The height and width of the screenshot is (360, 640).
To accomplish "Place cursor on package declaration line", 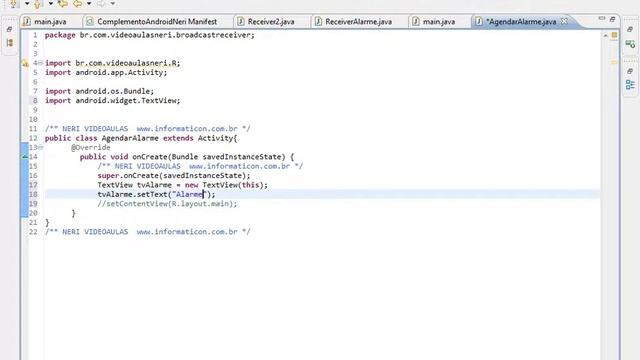I will tap(149, 35).
